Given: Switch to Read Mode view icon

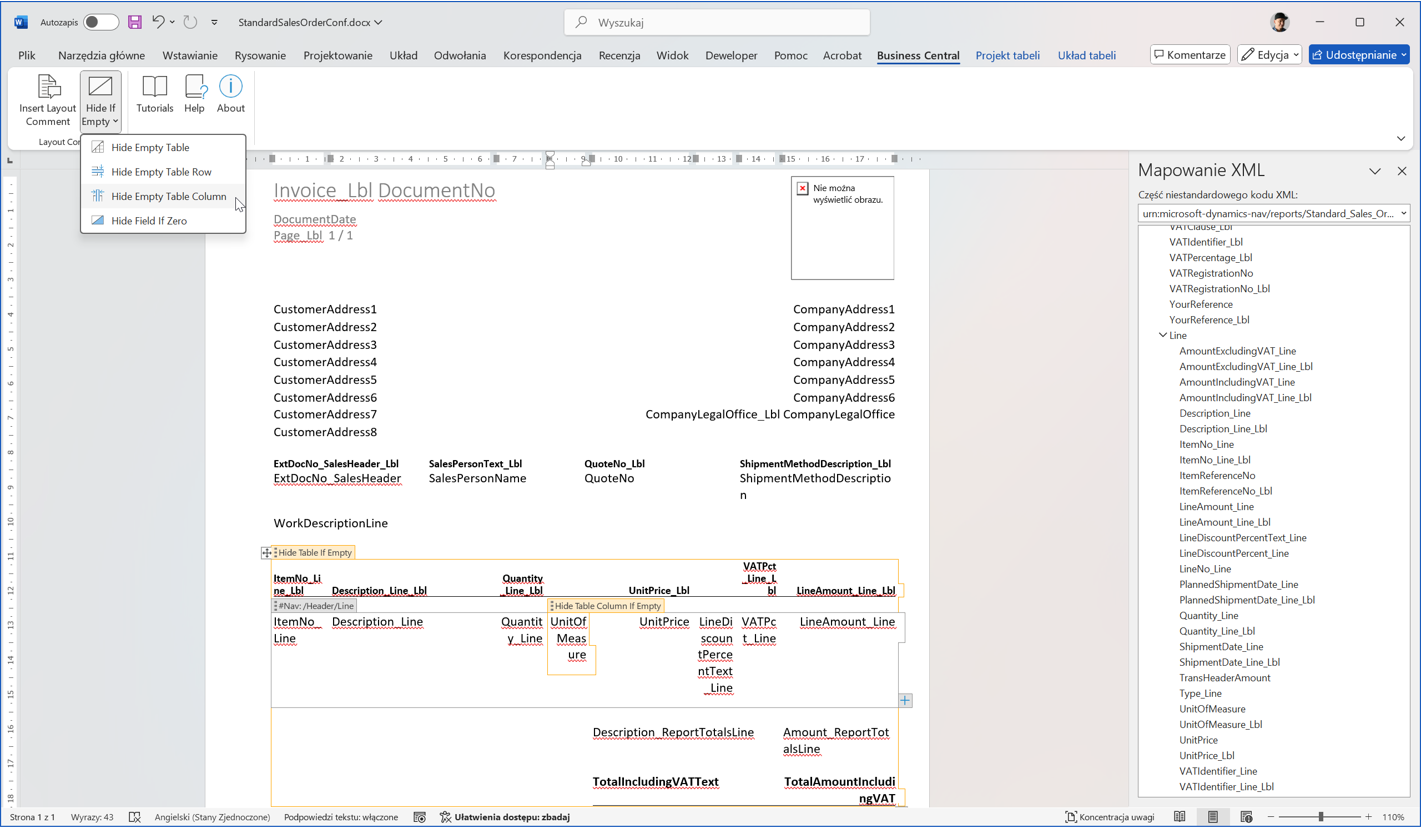Looking at the screenshot, I should (1180, 817).
